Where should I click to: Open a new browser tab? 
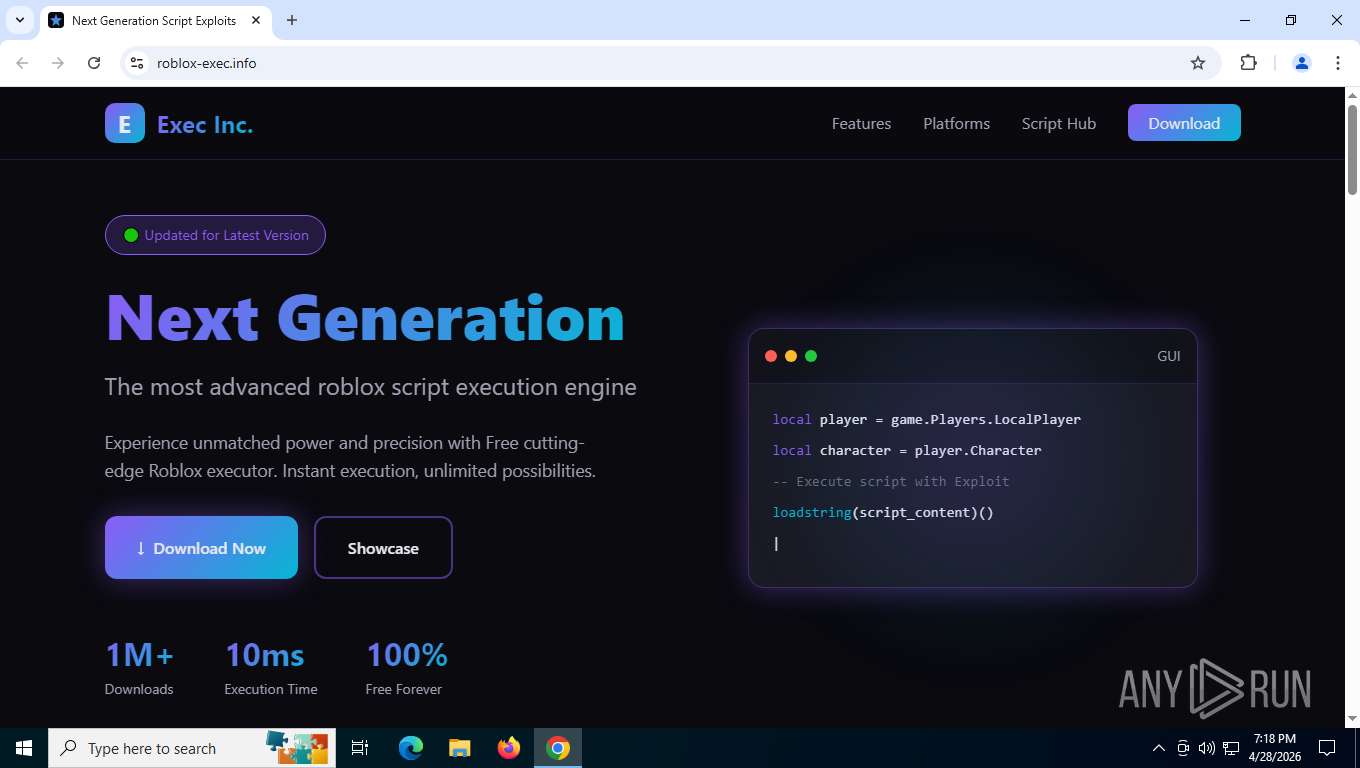click(x=292, y=20)
